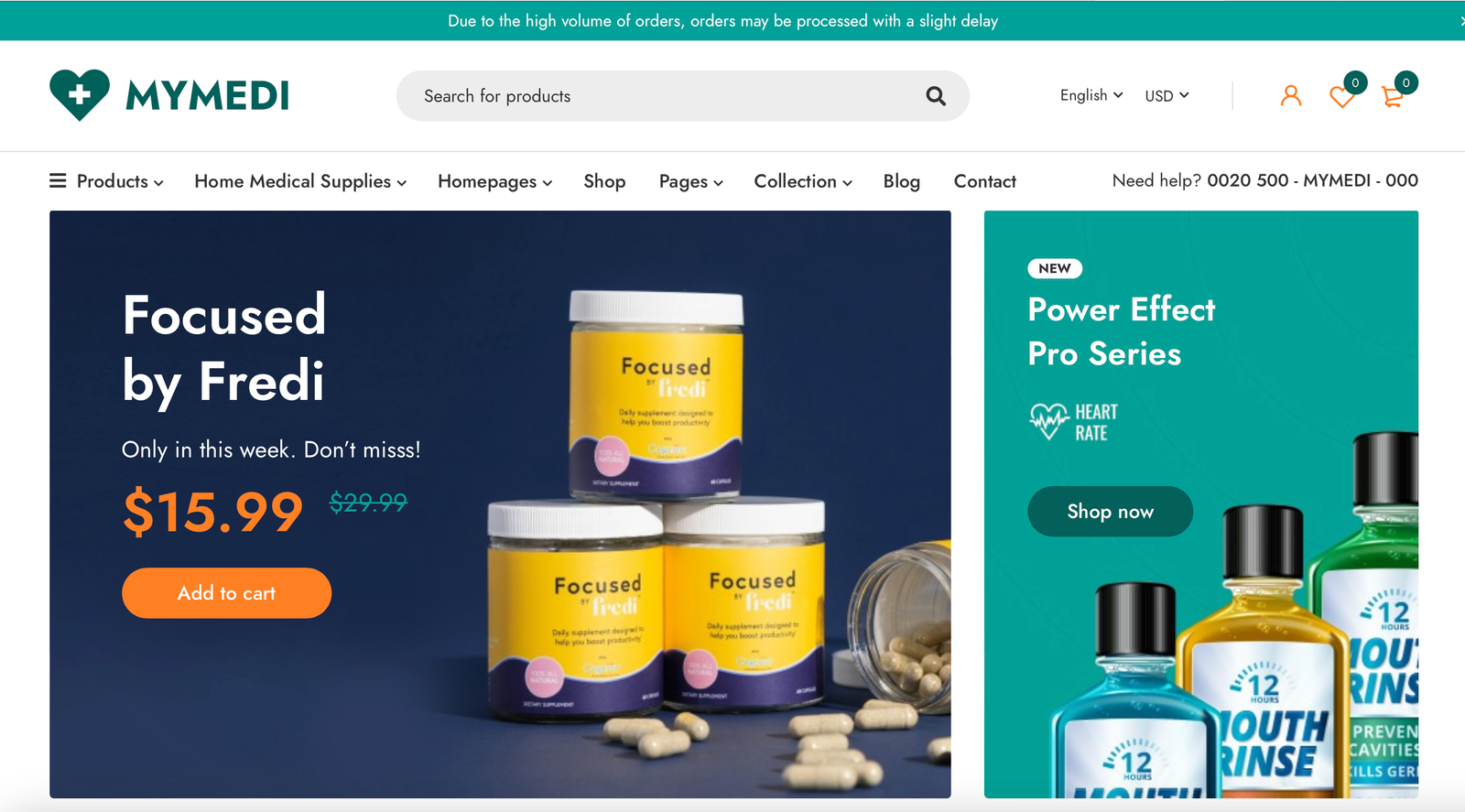Expand the USD currency dropdown
Screen dimensions: 1465x812
[1167, 95]
